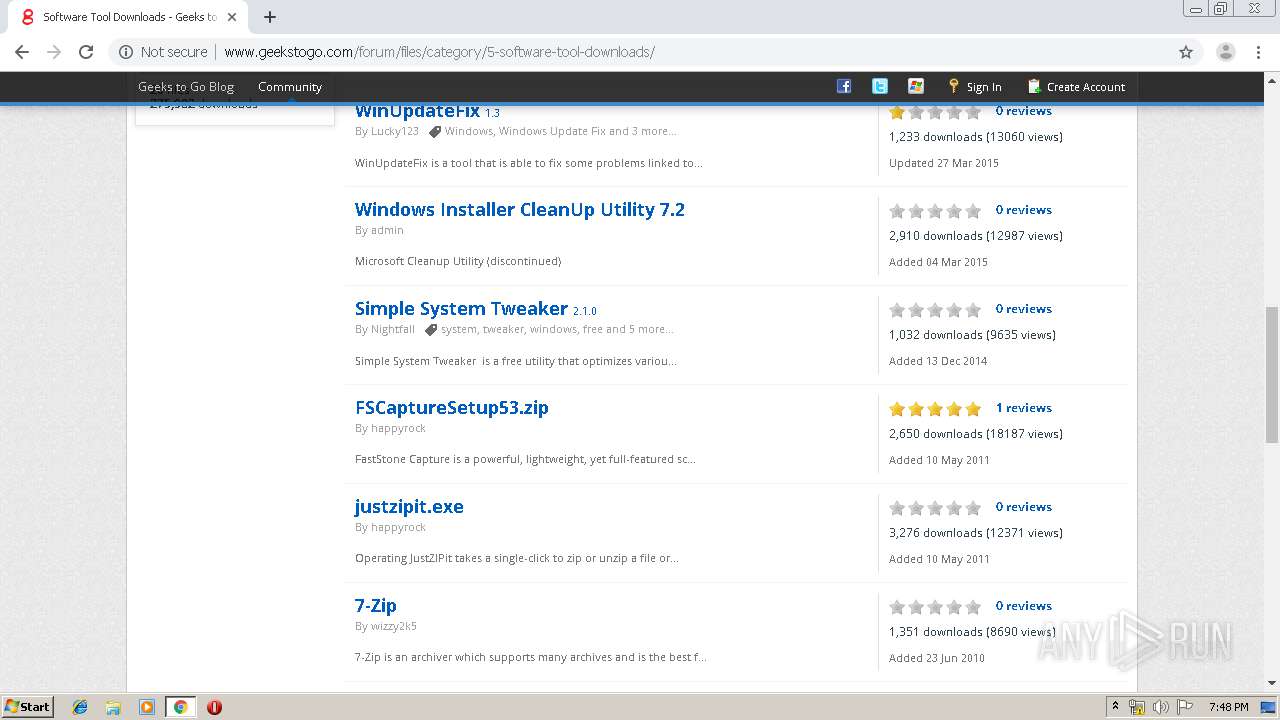Click the browser back arrow
The image size is (1280, 720).
pyautogui.click(x=22, y=52)
